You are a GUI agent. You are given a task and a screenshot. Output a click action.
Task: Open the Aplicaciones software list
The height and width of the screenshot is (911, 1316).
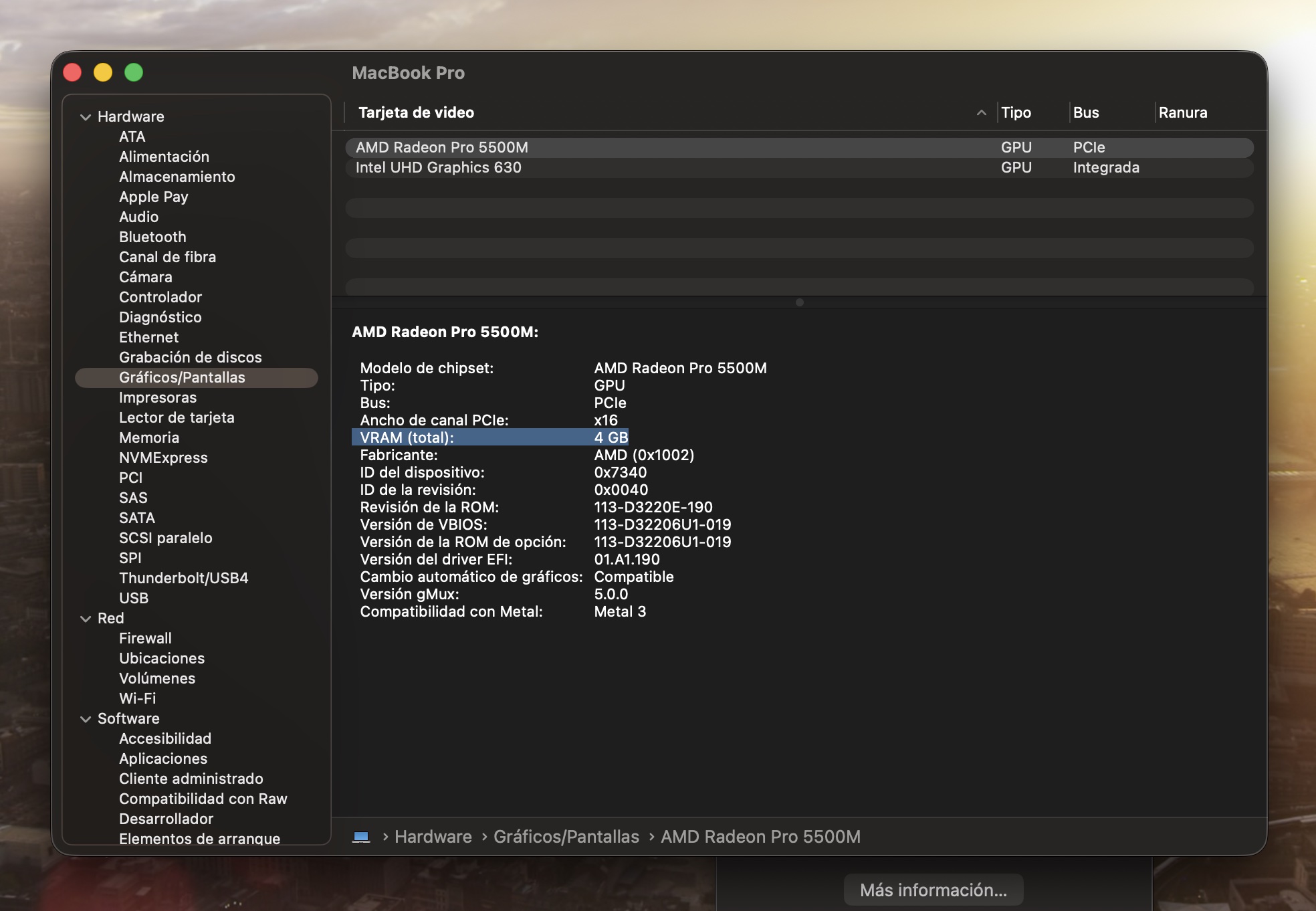(x=163, y=758)
